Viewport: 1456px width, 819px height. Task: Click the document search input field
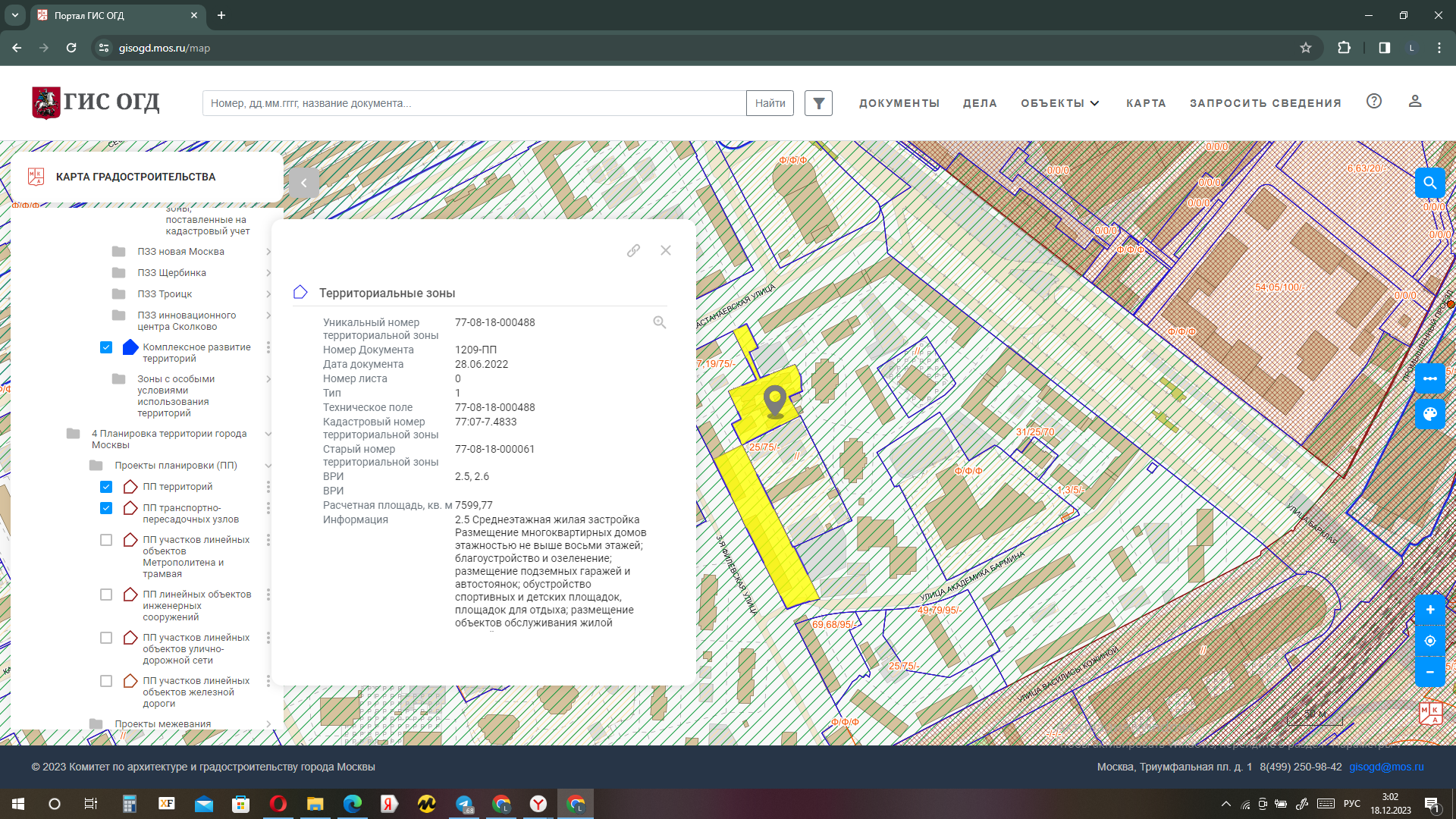pyautogui.click(x=474, y=103)
